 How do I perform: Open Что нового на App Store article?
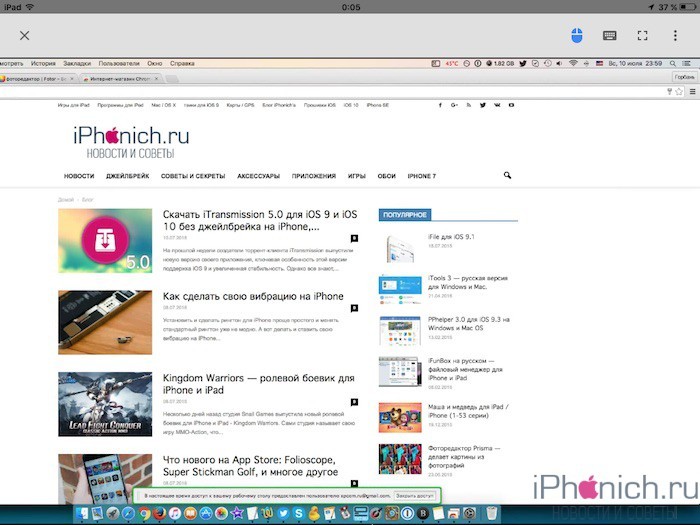250,466
